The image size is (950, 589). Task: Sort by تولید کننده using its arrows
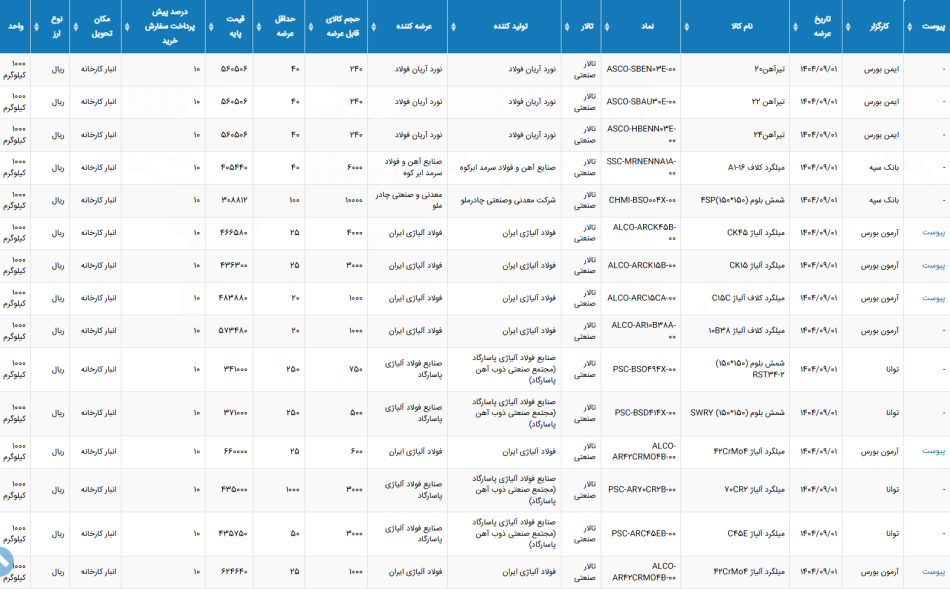pyautogui.click(x=453, y=27)
